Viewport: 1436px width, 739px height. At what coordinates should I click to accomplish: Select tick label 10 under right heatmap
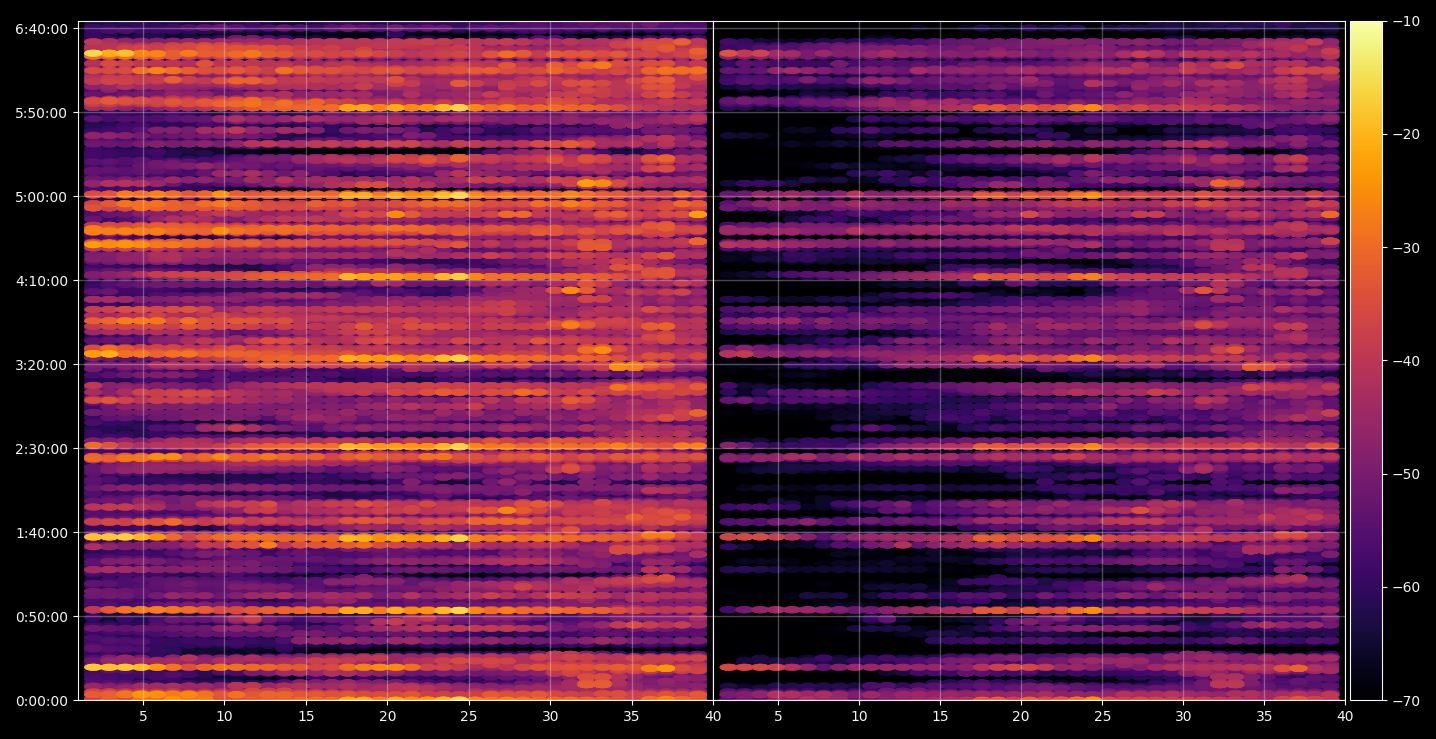[x=858, y=716]
